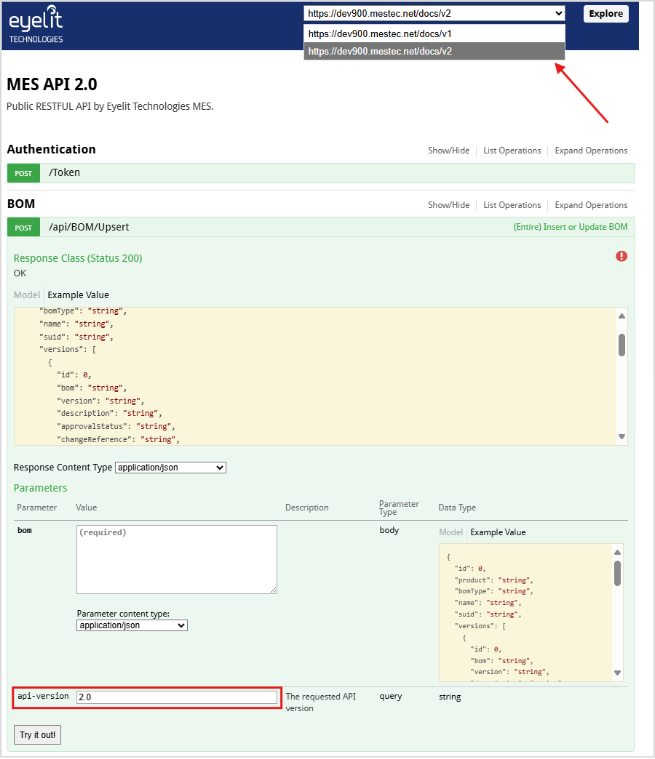Viewport: 655px width, 759px height.
Task: Click the Eyelit Technologies logo
Action: pyautogui.click(x=36, y=24)
